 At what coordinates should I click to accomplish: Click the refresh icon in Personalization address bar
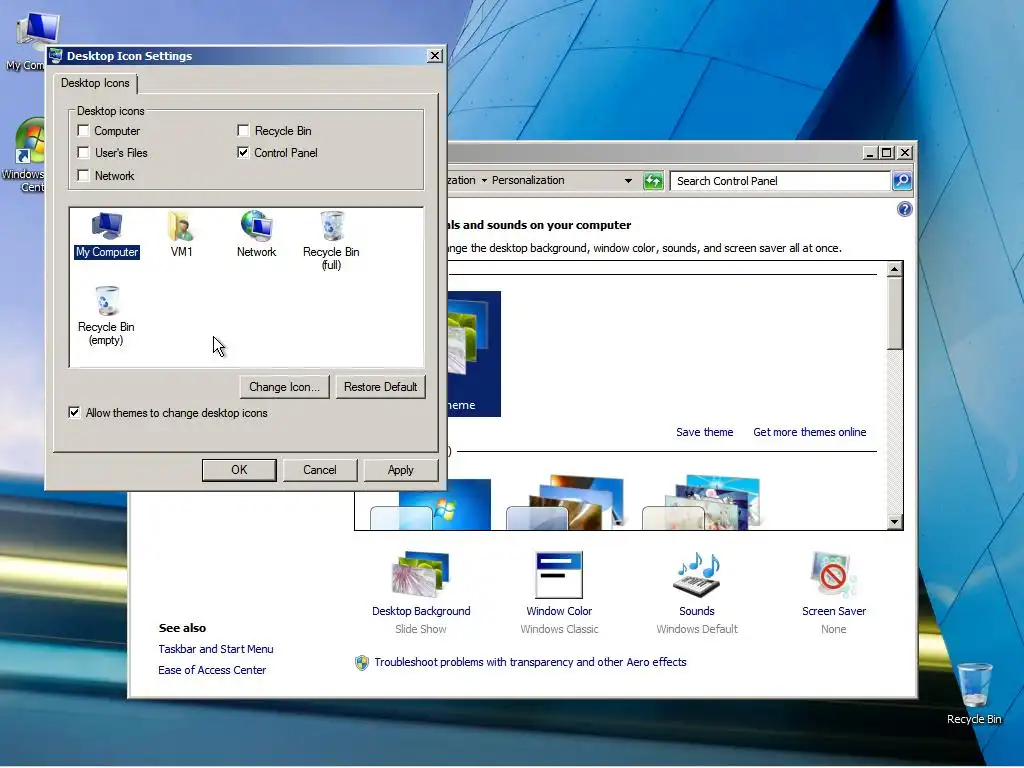[x=653, y=181]
